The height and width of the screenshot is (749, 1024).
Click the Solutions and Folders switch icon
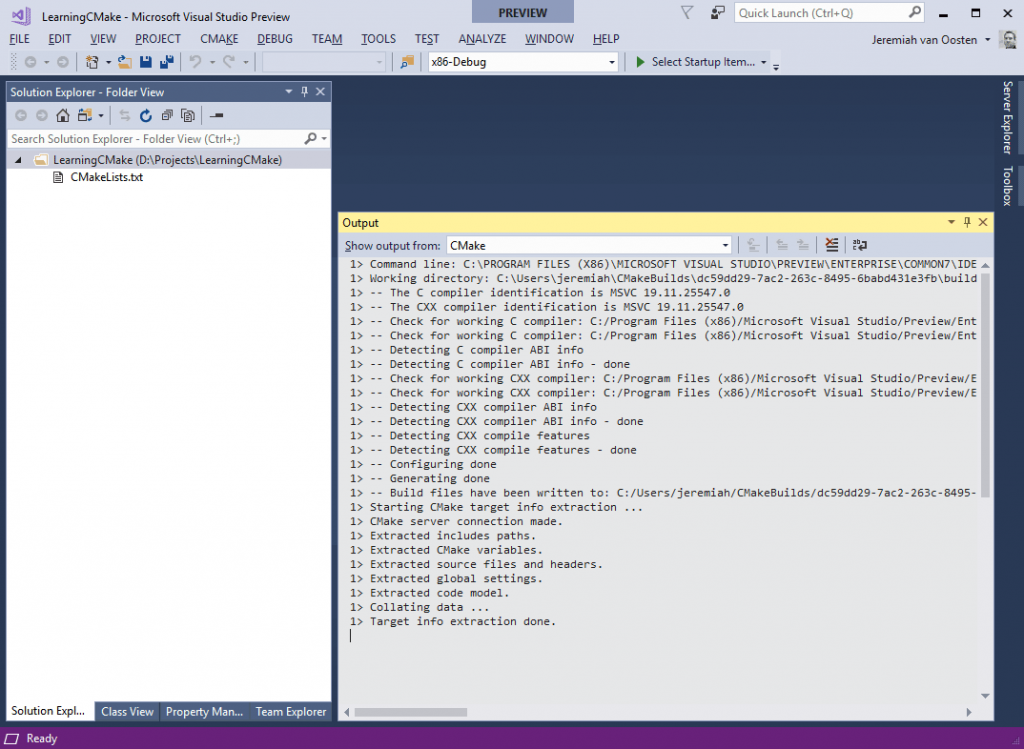[x=85, y=116]
